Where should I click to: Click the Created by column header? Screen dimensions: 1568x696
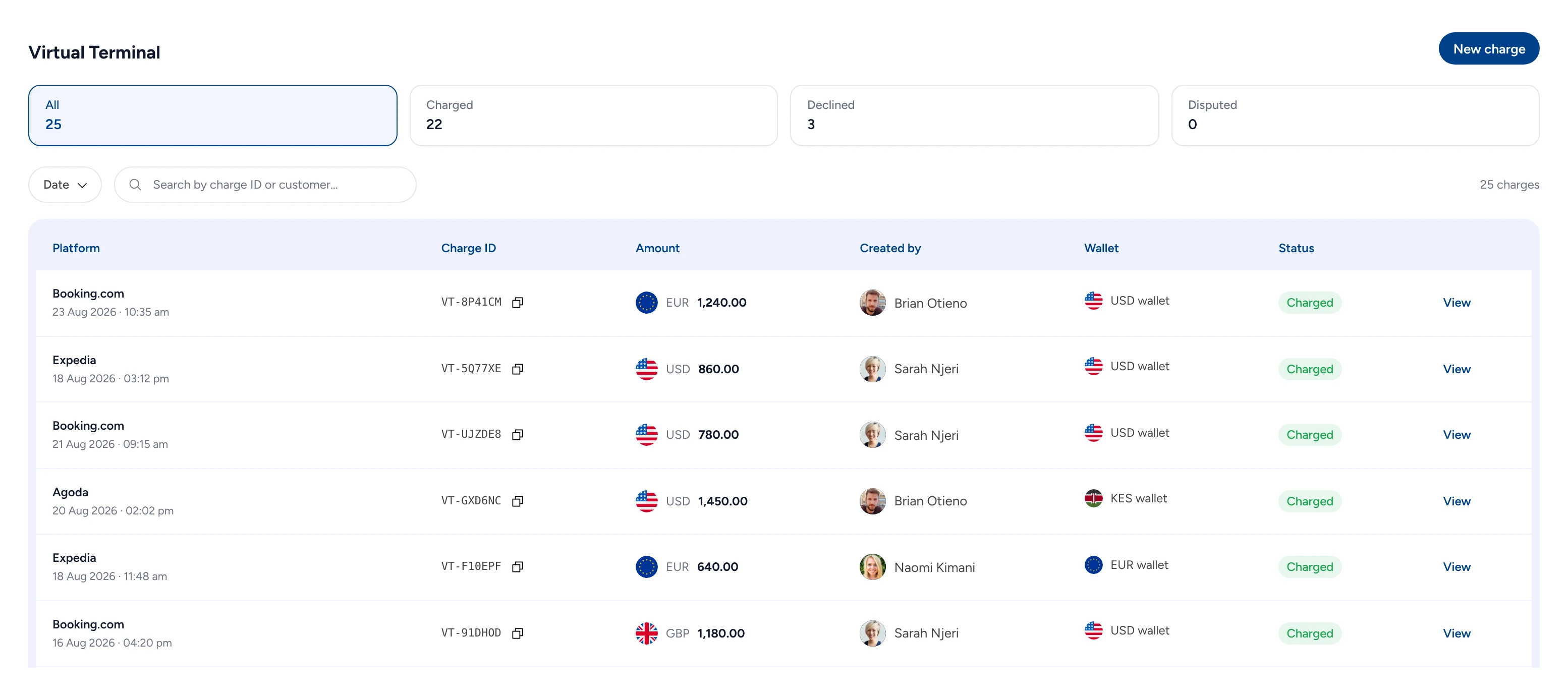pyautogui.click(x=890, y=248)
